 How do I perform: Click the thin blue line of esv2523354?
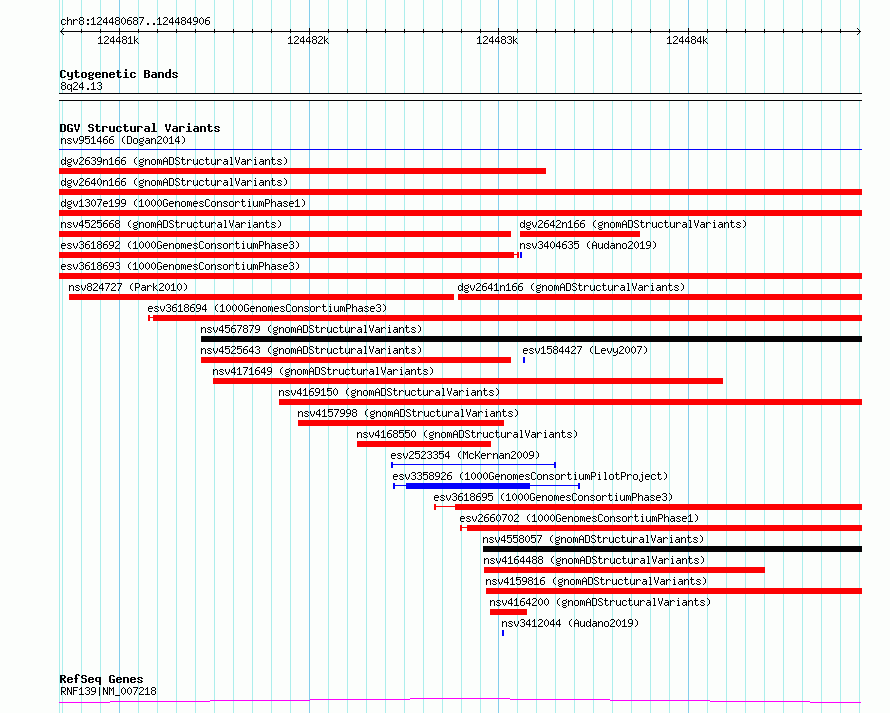(473, 465)
